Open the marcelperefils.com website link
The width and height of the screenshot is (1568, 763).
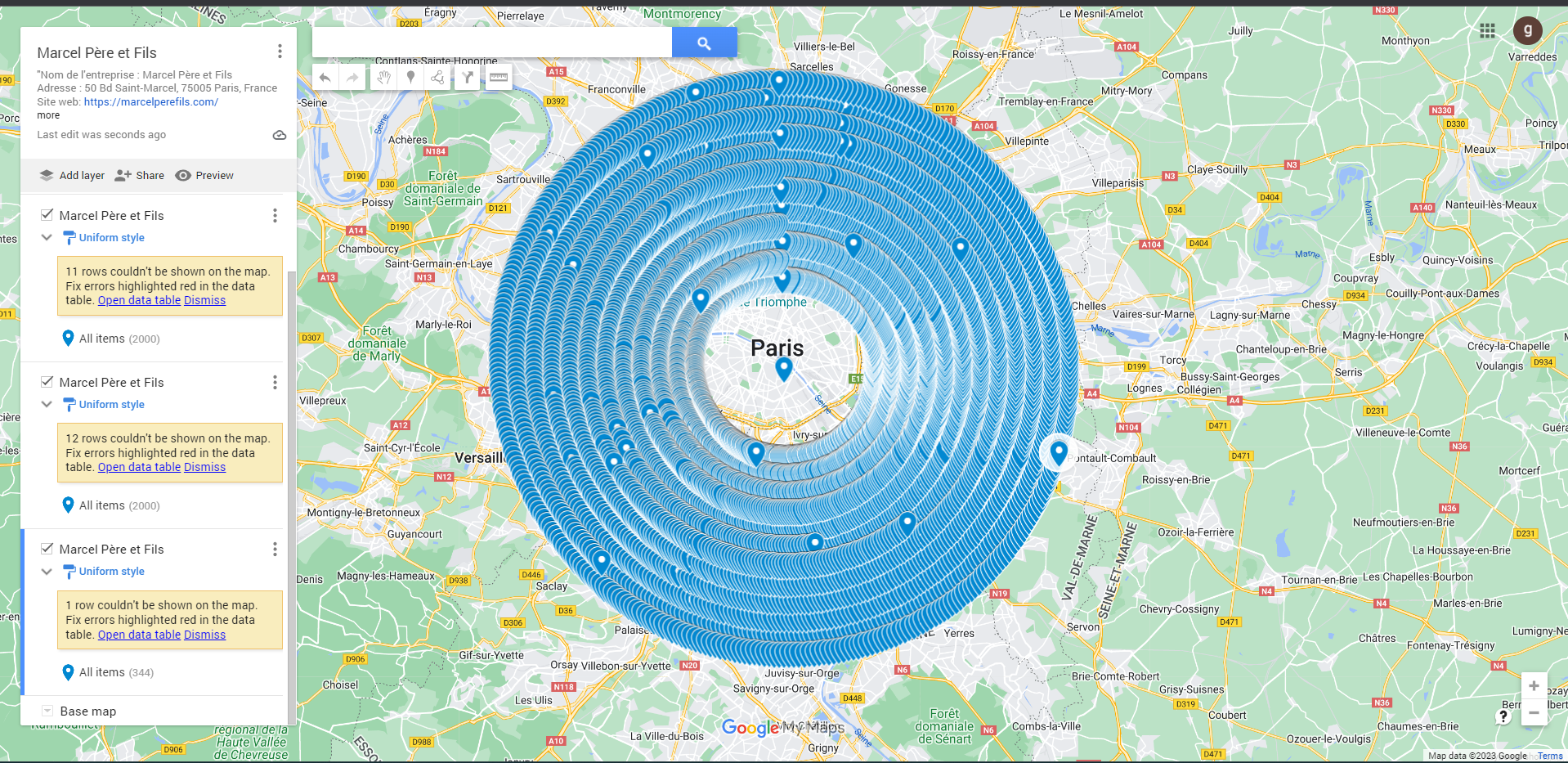(151, 102)
